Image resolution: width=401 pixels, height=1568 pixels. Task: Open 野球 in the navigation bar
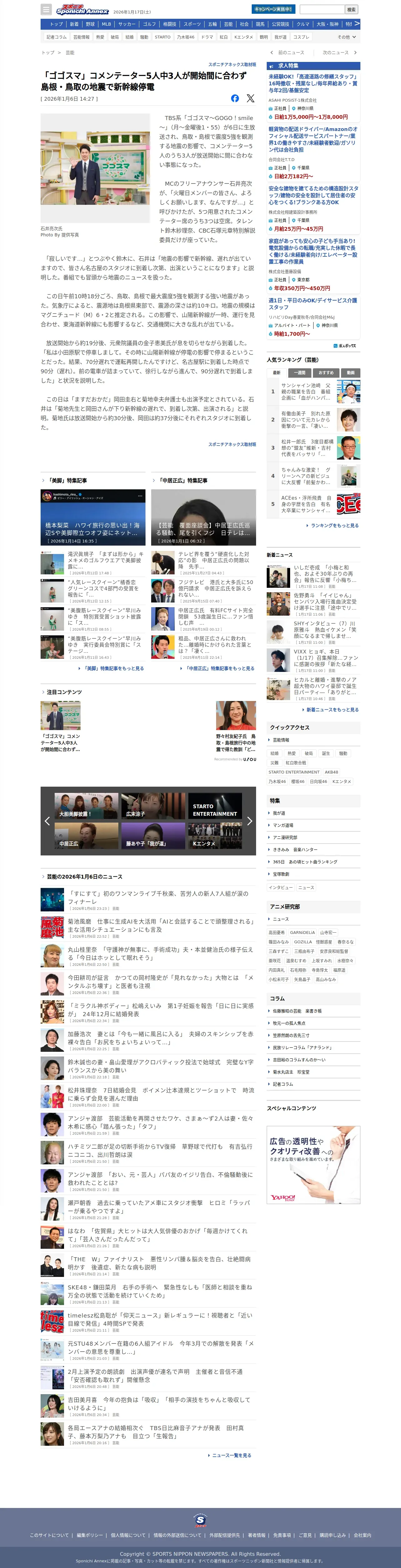pos(90,24)
